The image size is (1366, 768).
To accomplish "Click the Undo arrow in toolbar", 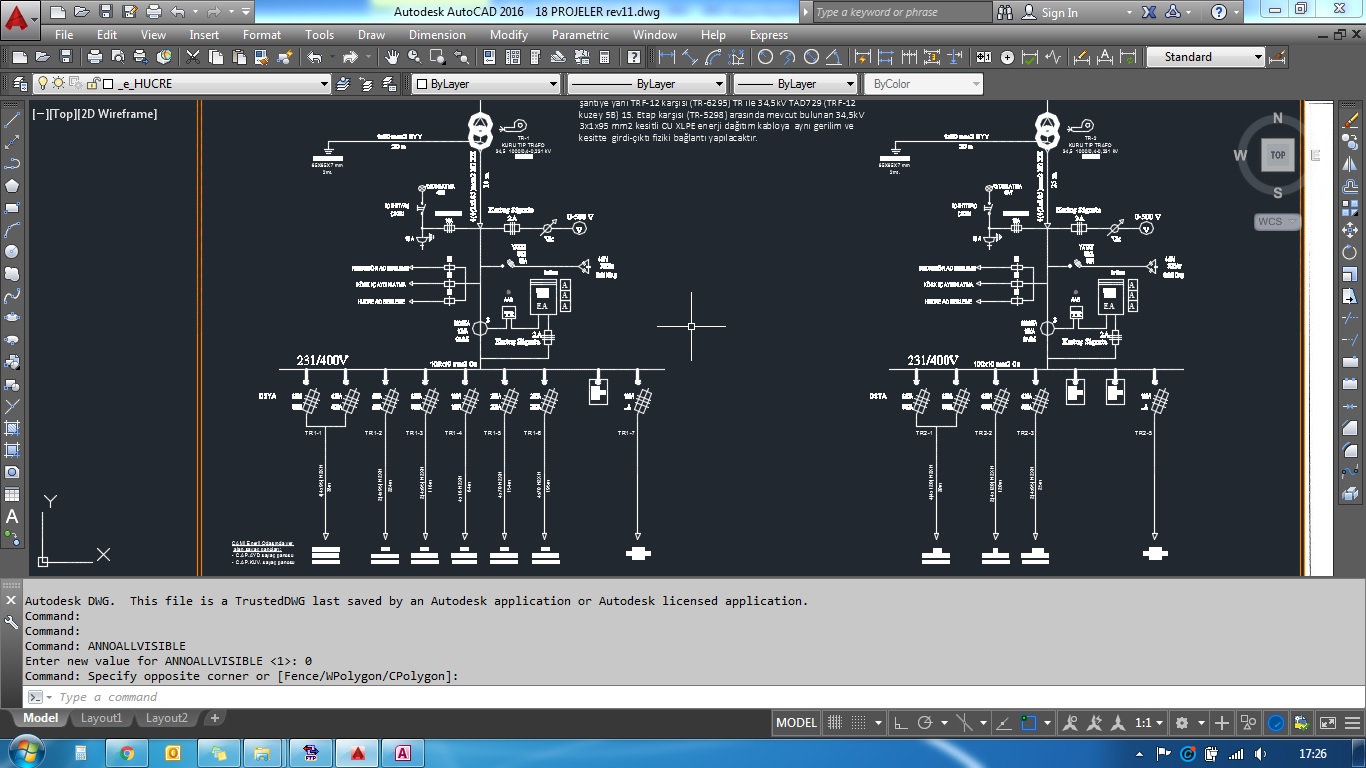I will click(x=315, y=57).
